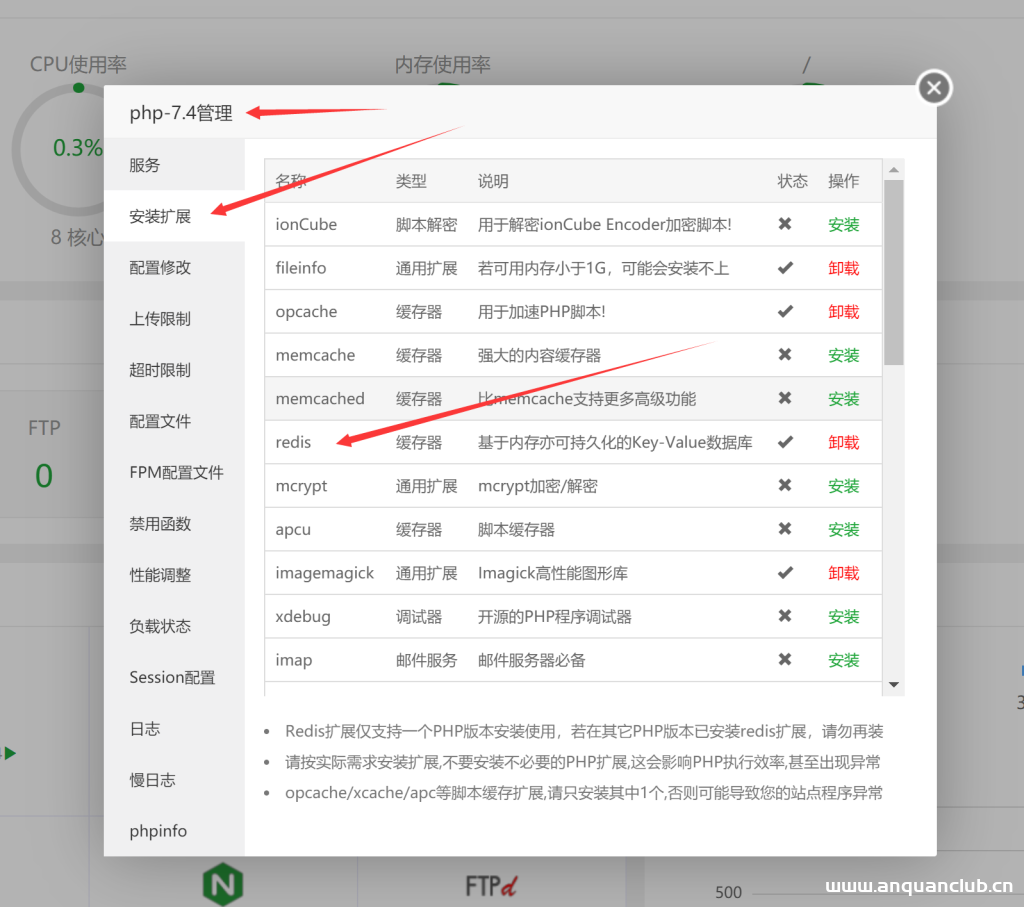The image size is (1024, 907).
Task: Open the 服务 menu item
Action: [x=145, y=164]
